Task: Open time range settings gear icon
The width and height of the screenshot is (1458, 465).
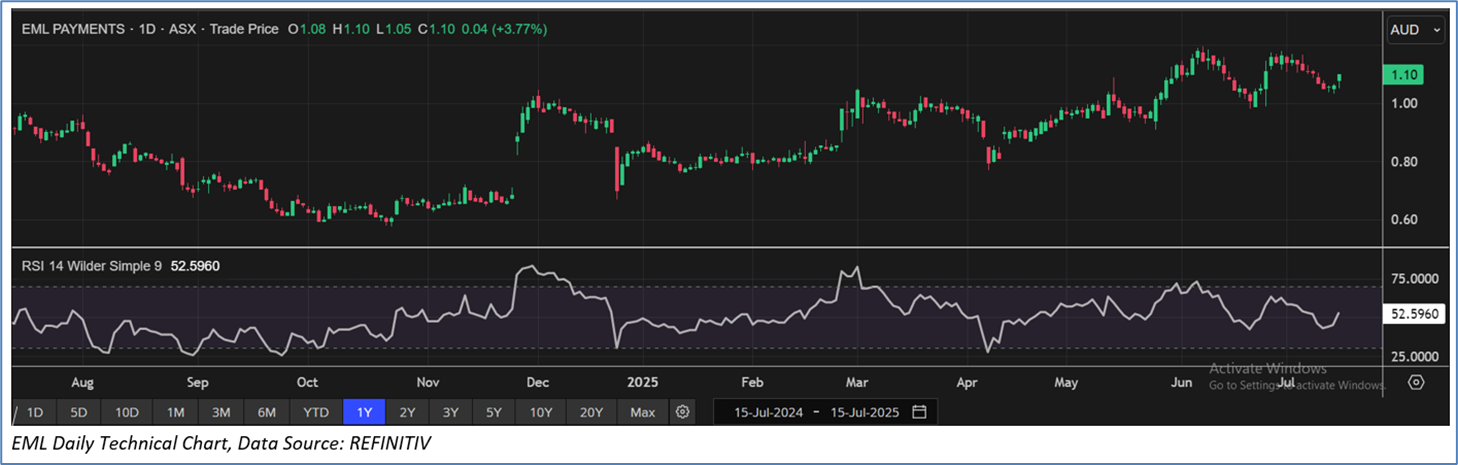Action: [x=682, y=412]
